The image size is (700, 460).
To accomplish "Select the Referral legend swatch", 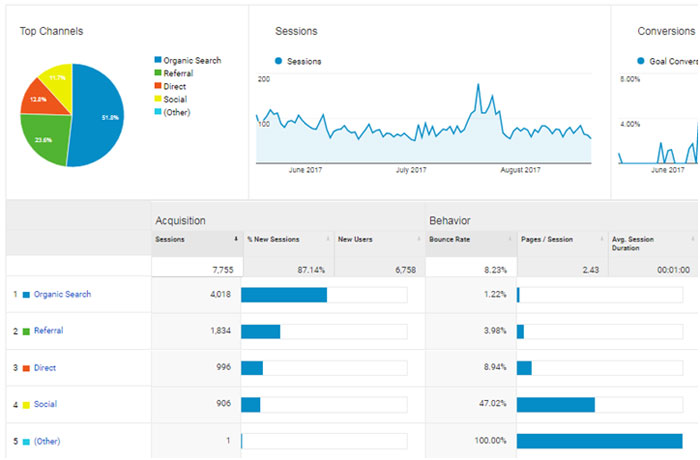I will pyautogui.click(x=158, y=72).
